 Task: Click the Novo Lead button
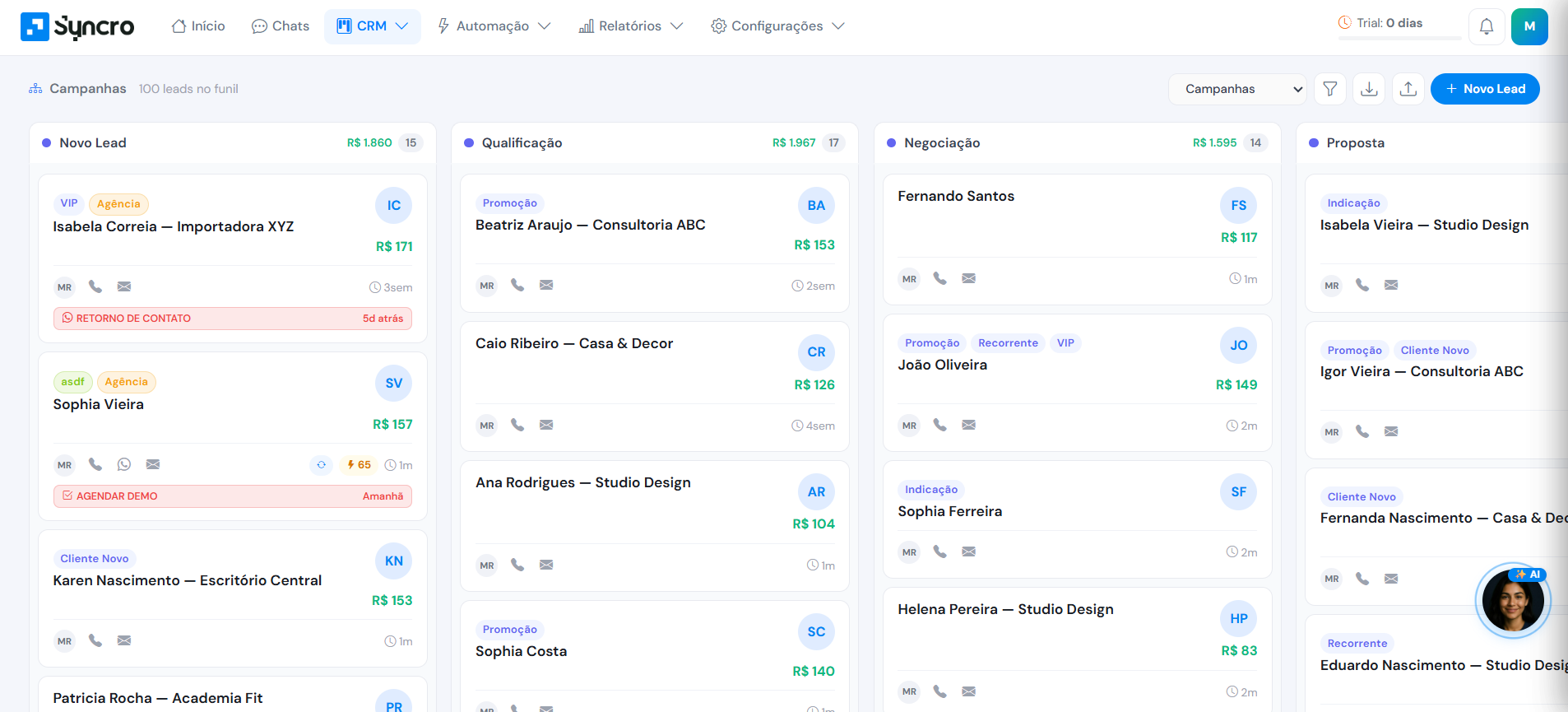pyautogui.click(x=1485, y=89)
